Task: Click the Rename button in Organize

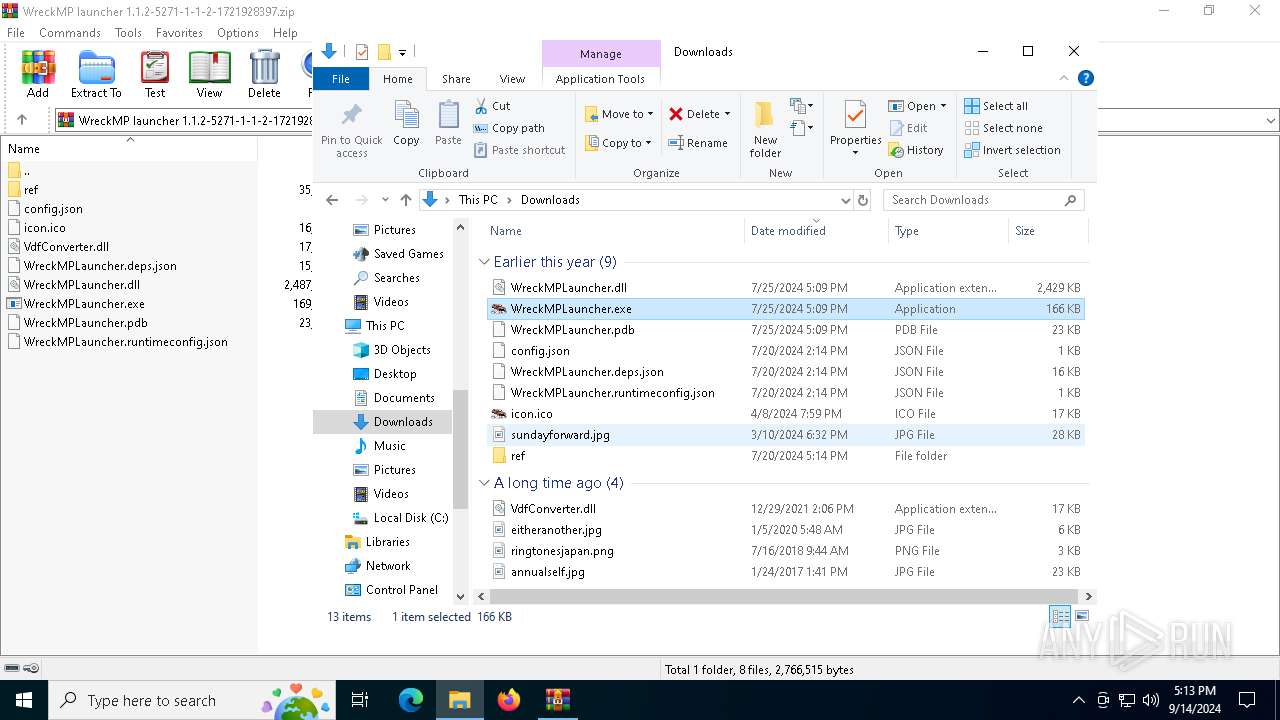Action: click(x=698, y=143)
